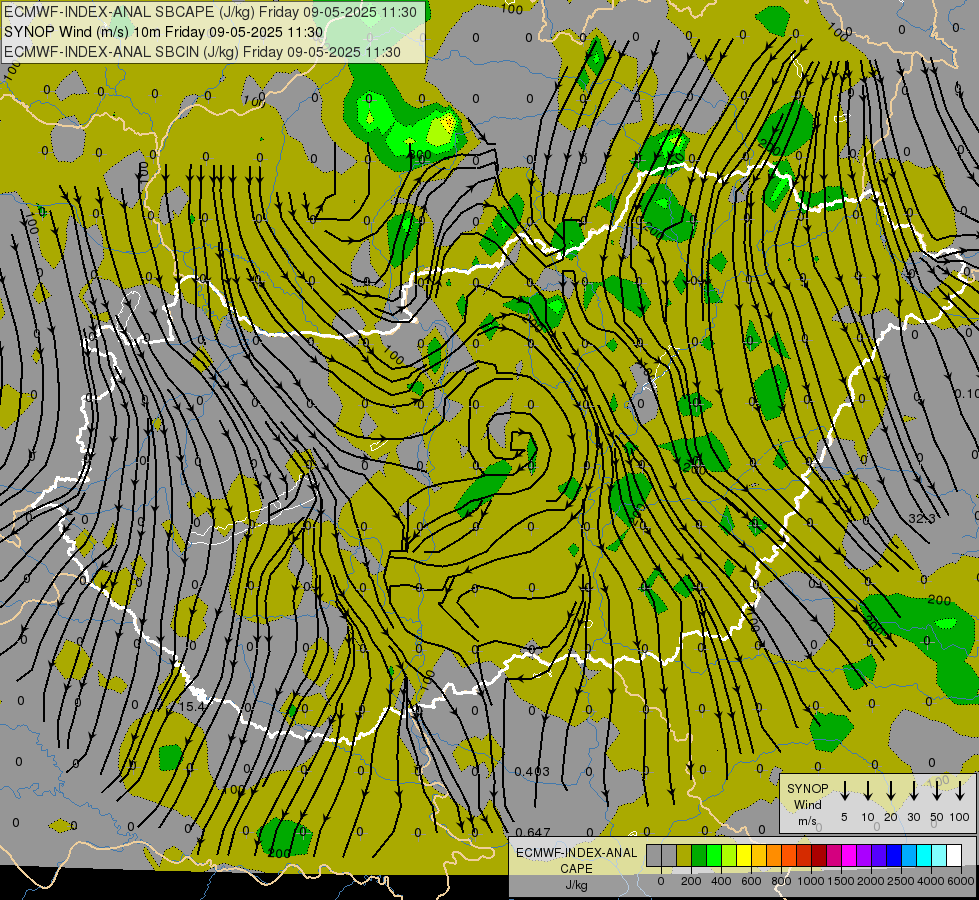This screenshot has height=900, width=979.
Task: Click the 30 m/s wind arrow in legend
Action: tap(913, 791)
